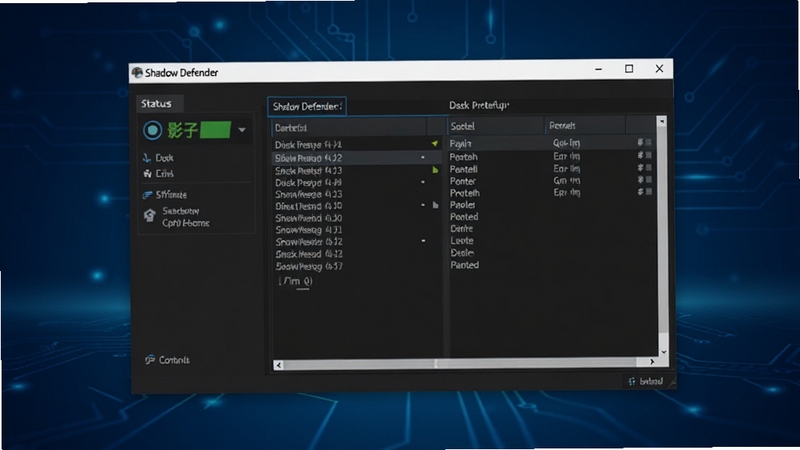800x450 pixels.
Task: Click the settings icon on the Proteih row
Action: 640,192
